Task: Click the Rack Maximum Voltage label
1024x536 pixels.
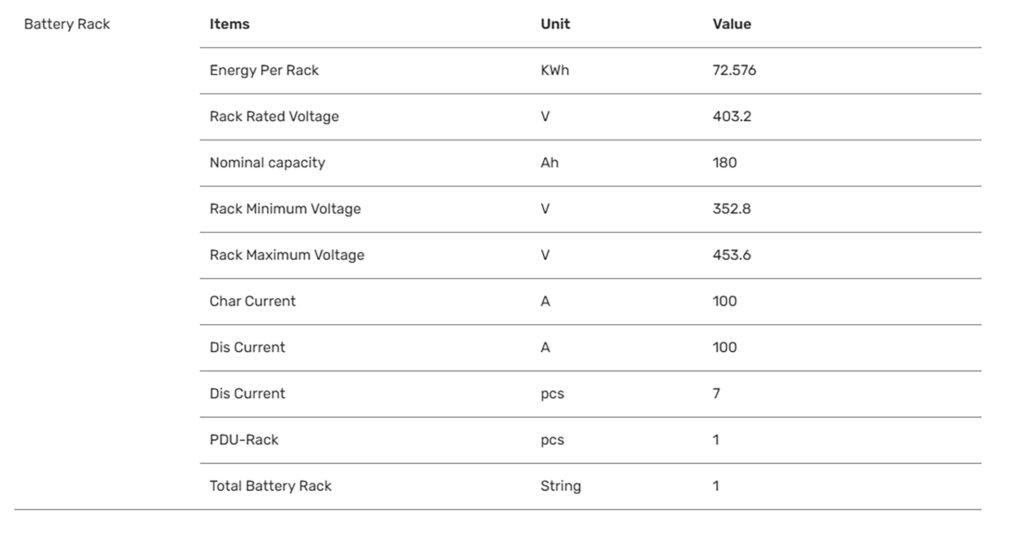Action: click(287, 255)
